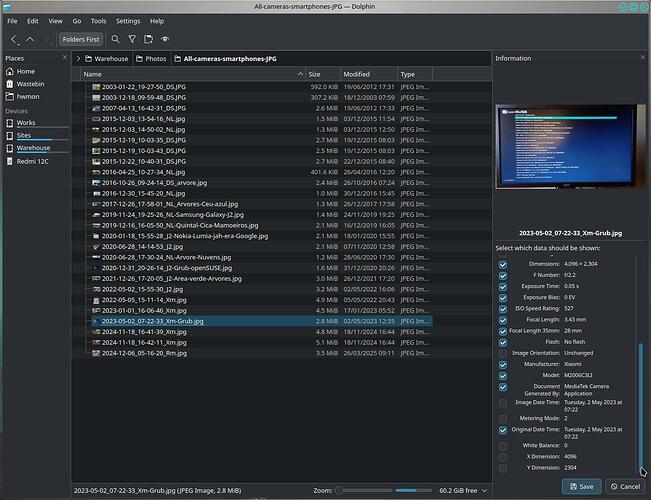This screenshot has height=500, width=651.
Task: Click the Back navigation arrow
Action: 13,39
